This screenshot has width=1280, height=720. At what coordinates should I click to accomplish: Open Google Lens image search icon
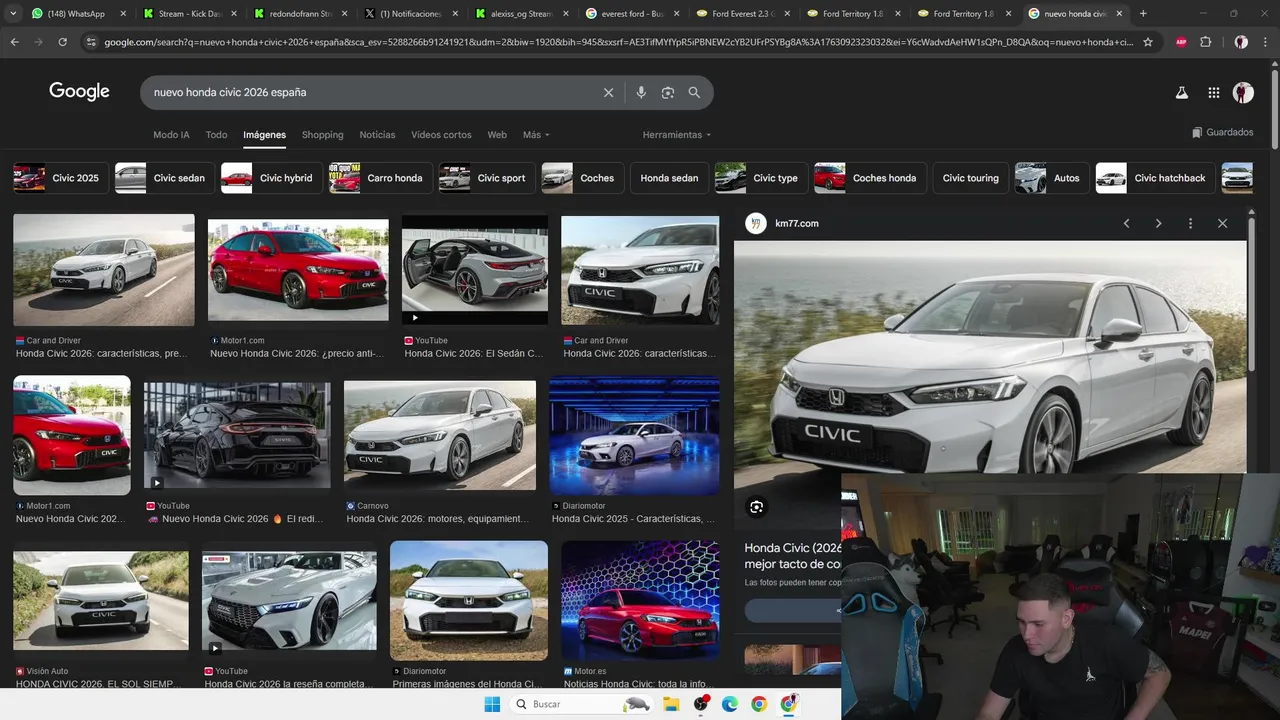[668, 92]
